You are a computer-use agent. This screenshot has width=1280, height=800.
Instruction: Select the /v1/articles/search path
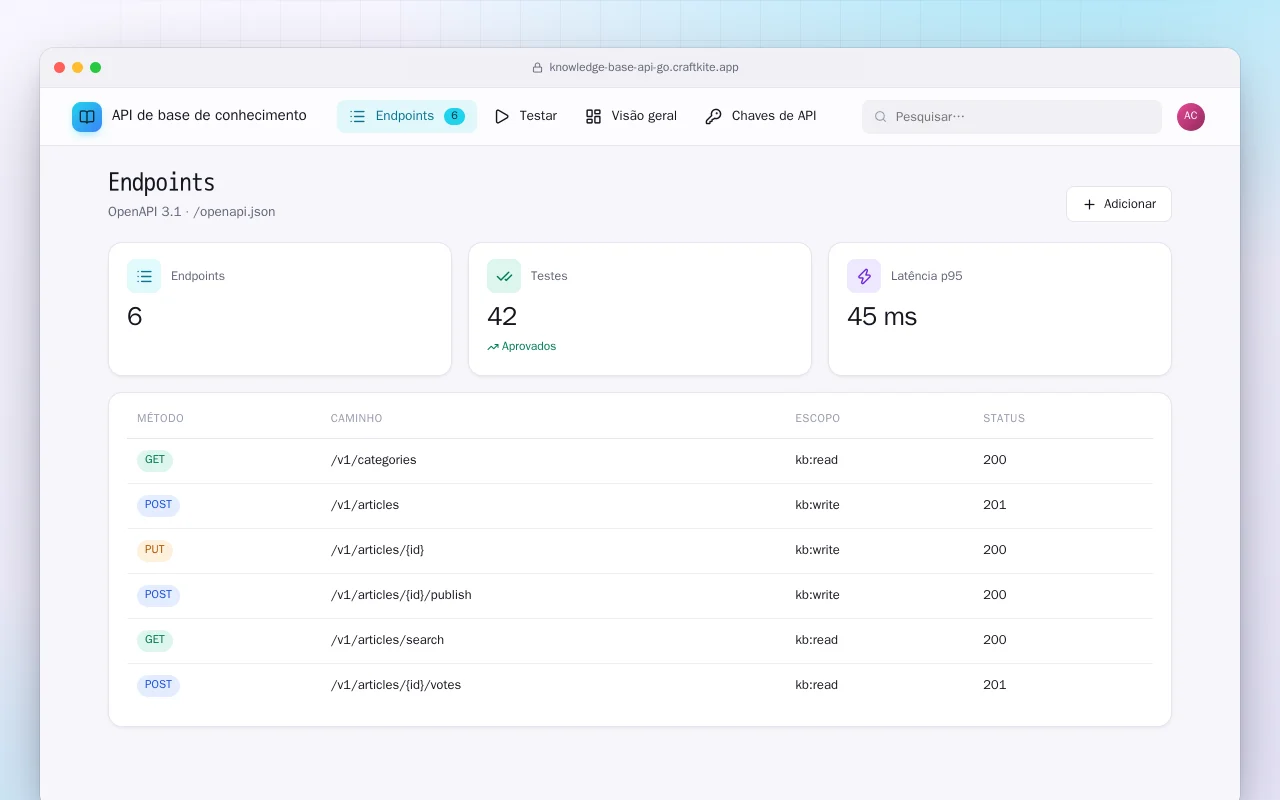(388, 640)
